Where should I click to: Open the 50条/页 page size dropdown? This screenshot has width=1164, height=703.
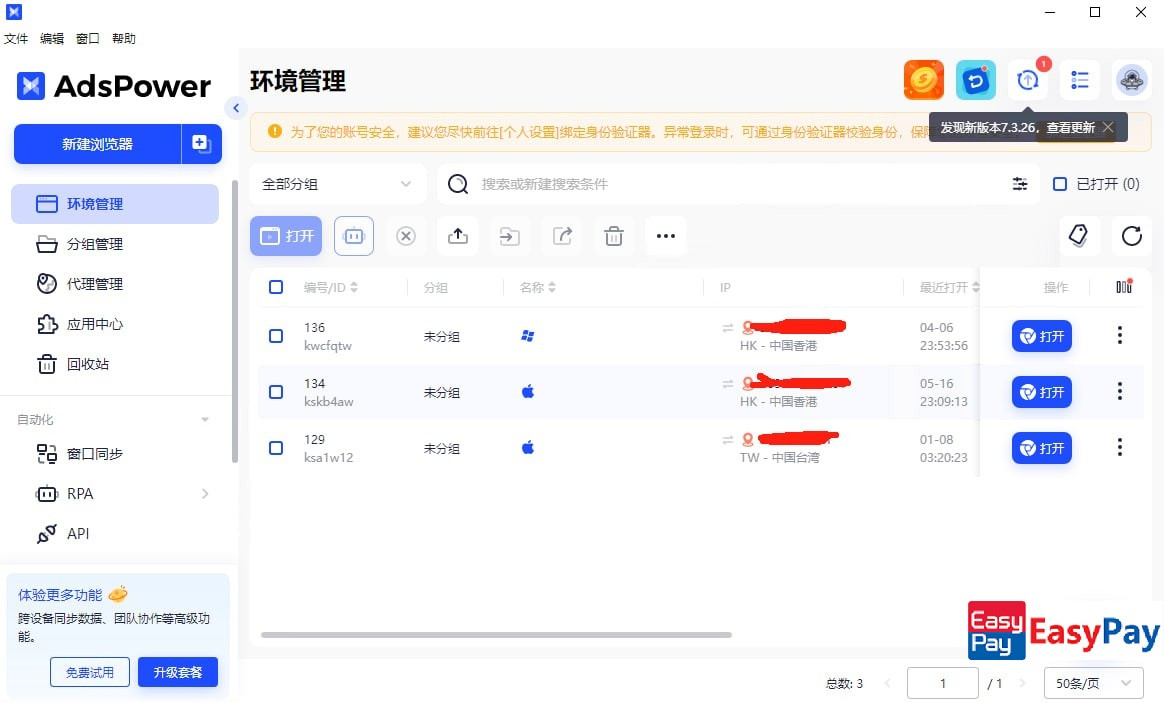1093,683
